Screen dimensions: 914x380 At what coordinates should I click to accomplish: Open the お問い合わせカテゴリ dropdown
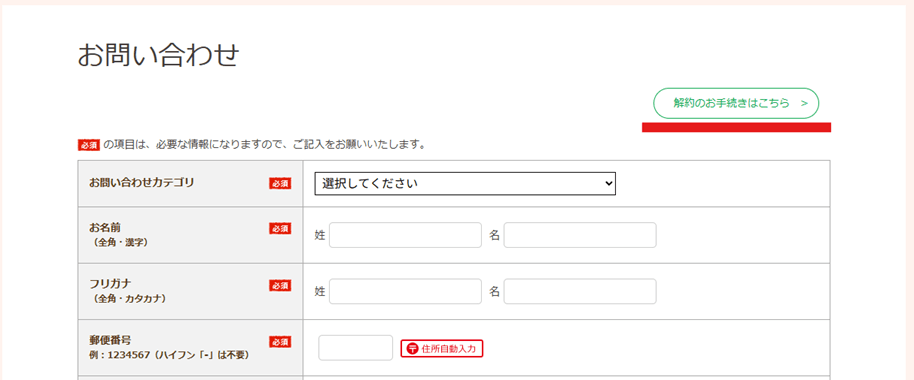tap(465, 184)
